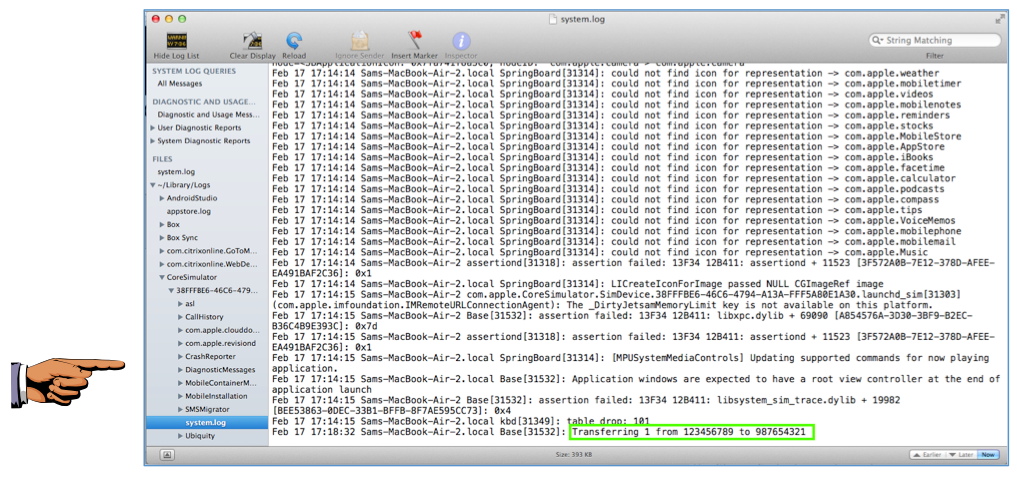Click the small button at the status bar's left end
The width and height of the screenshot is (1017, 479).
point(167,455)
